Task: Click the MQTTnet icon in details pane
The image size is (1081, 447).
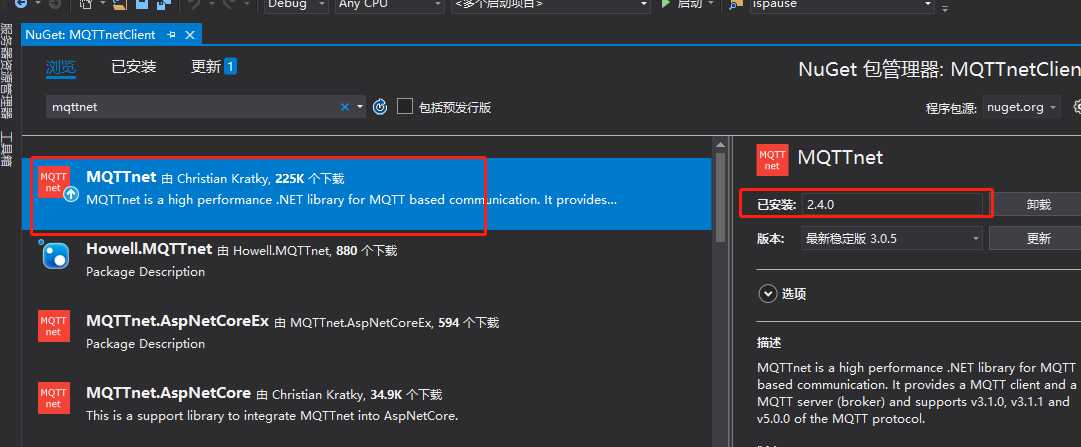Action: pyautogui.click(x=772, y=160)
